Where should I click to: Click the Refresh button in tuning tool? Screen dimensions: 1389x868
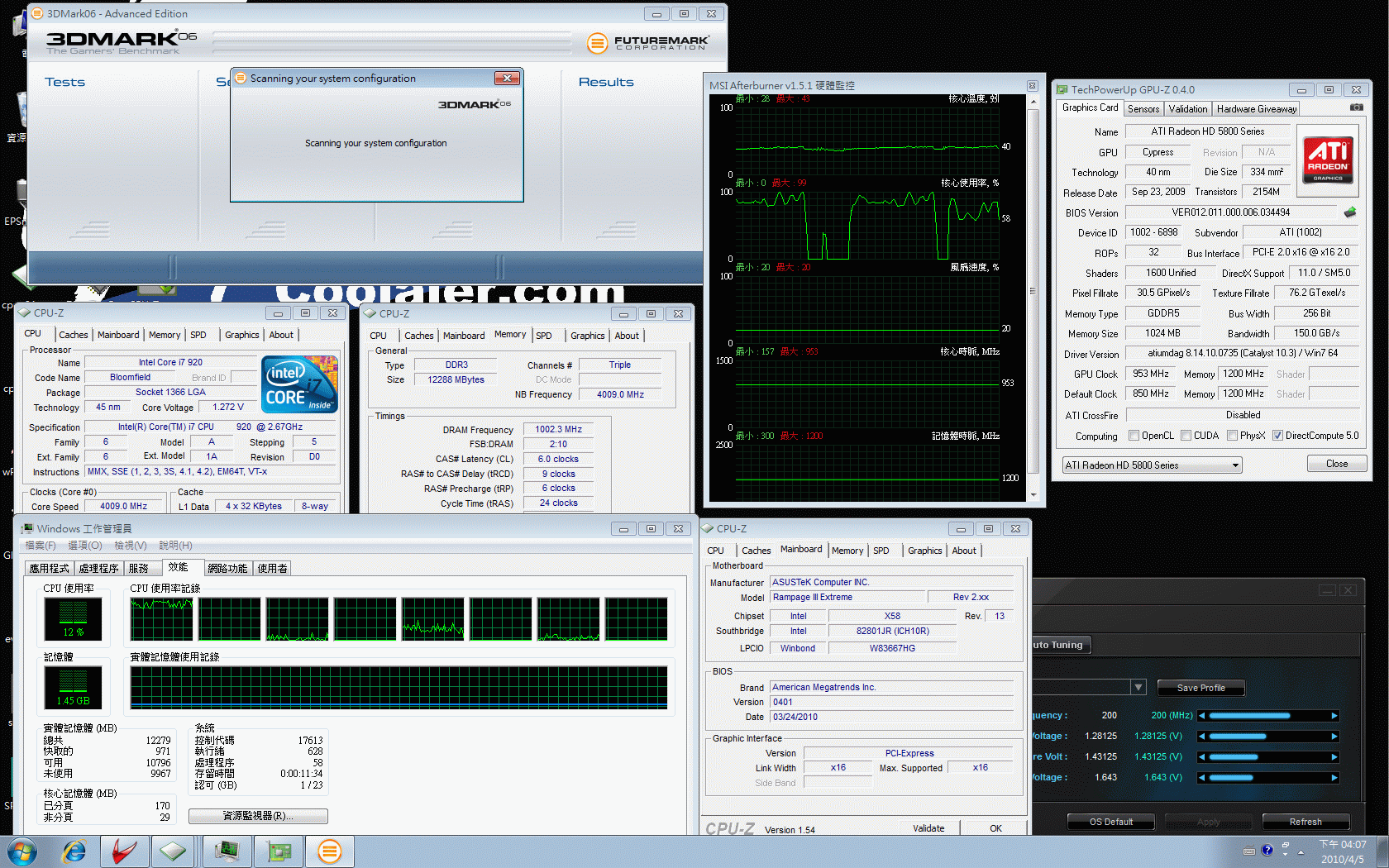tap(1305, 822)
